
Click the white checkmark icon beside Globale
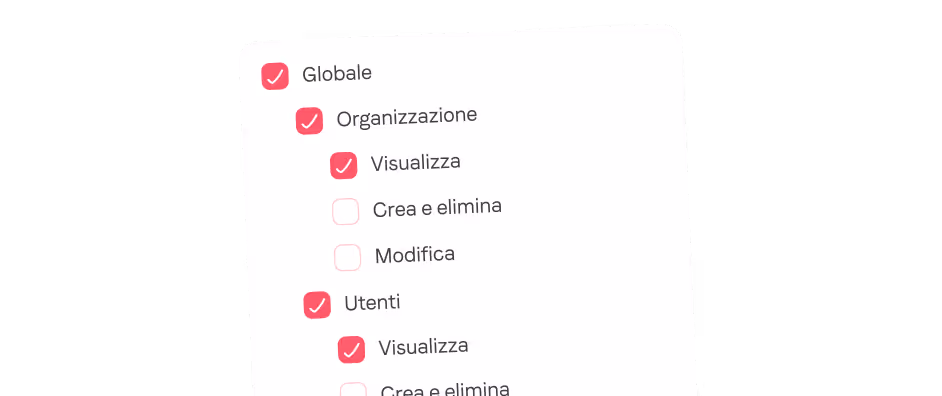coord(275,76)
